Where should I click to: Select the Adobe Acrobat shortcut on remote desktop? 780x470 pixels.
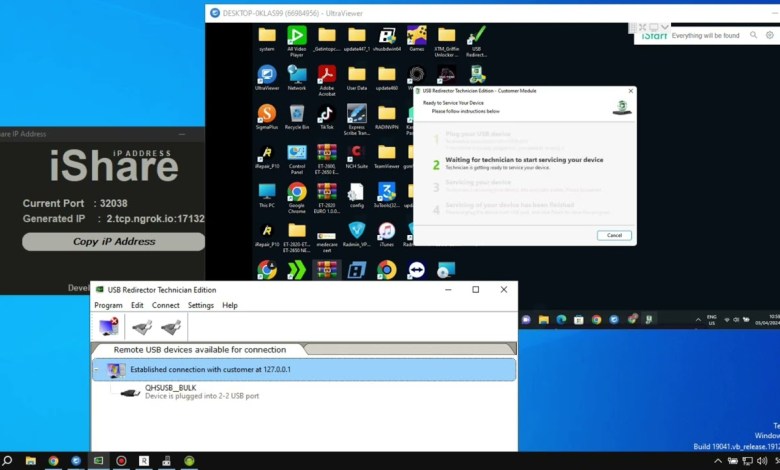coord(327,80)
